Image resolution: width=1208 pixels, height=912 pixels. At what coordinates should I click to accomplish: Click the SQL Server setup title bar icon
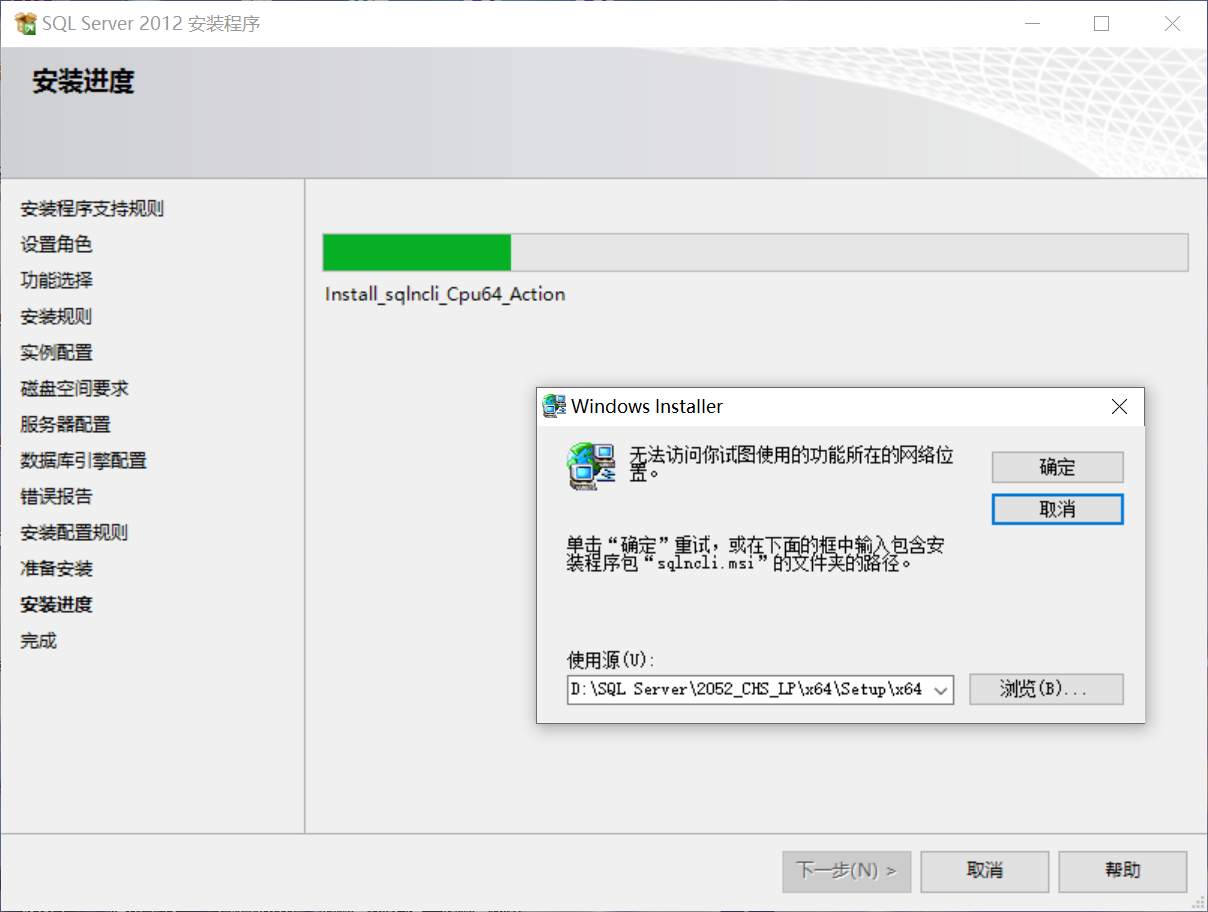click(x=26, y=23)
